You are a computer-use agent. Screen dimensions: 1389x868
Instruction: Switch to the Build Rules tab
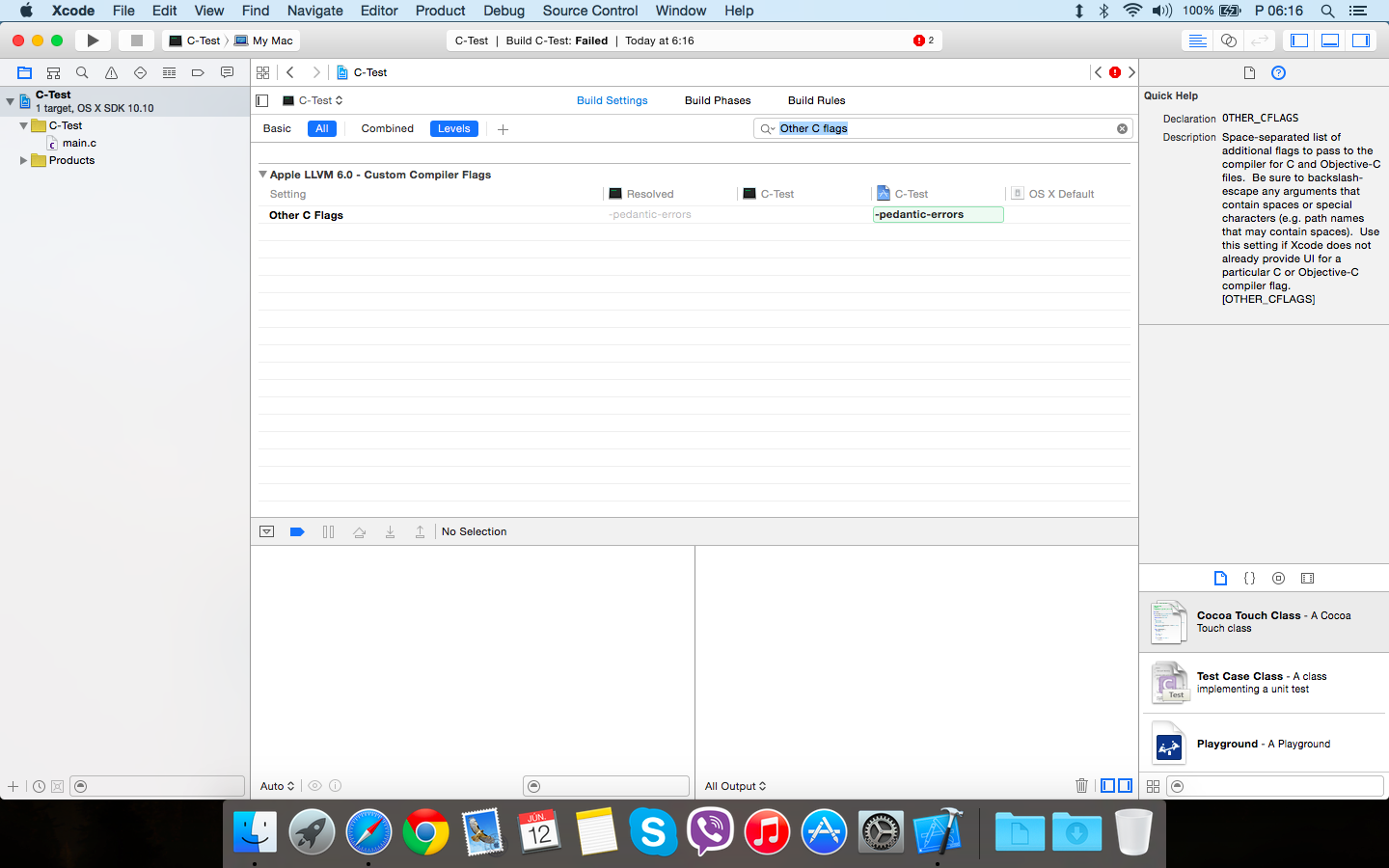pos(816,100)
